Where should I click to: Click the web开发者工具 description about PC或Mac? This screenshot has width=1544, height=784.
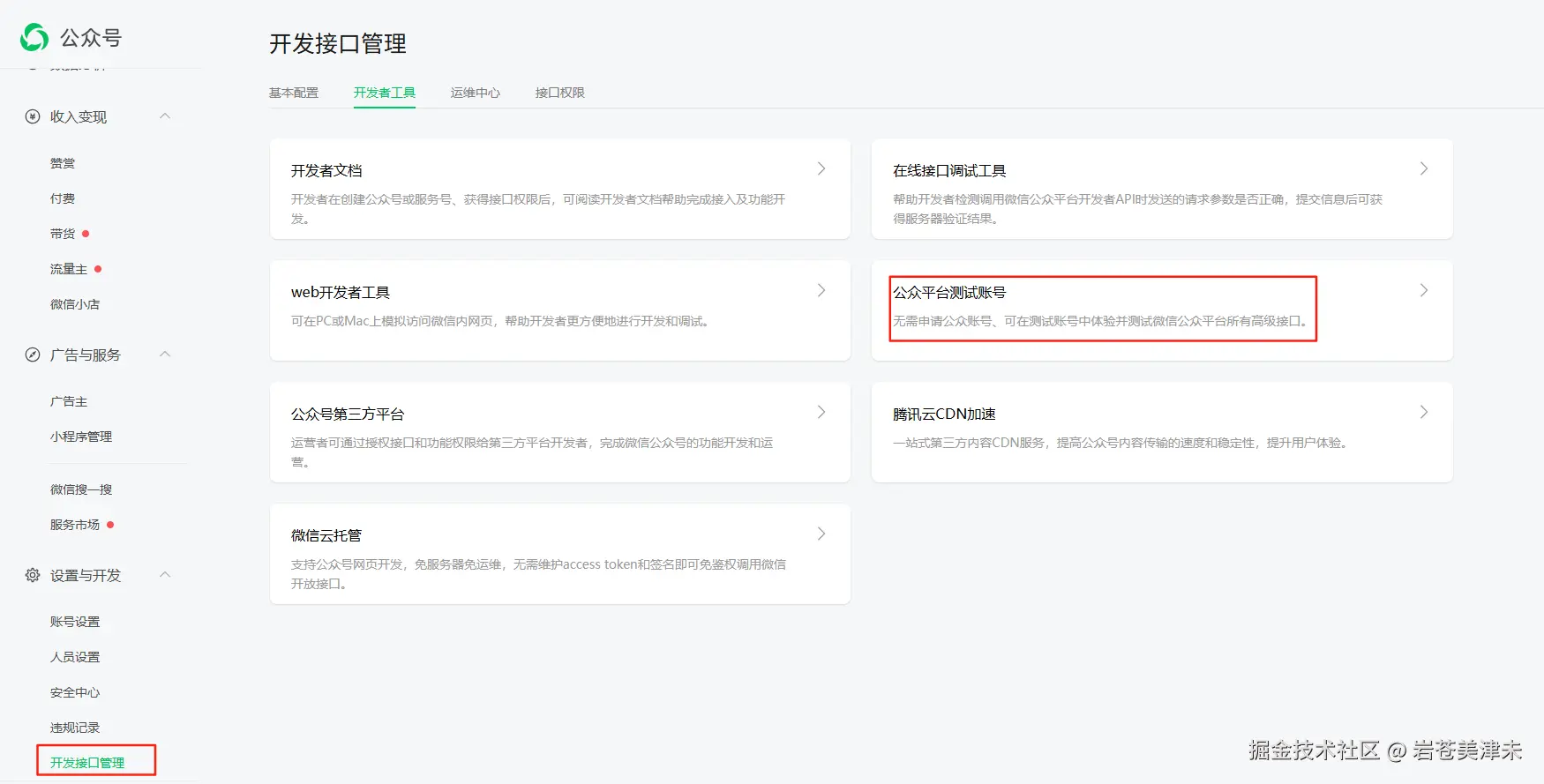click(502, 321)
